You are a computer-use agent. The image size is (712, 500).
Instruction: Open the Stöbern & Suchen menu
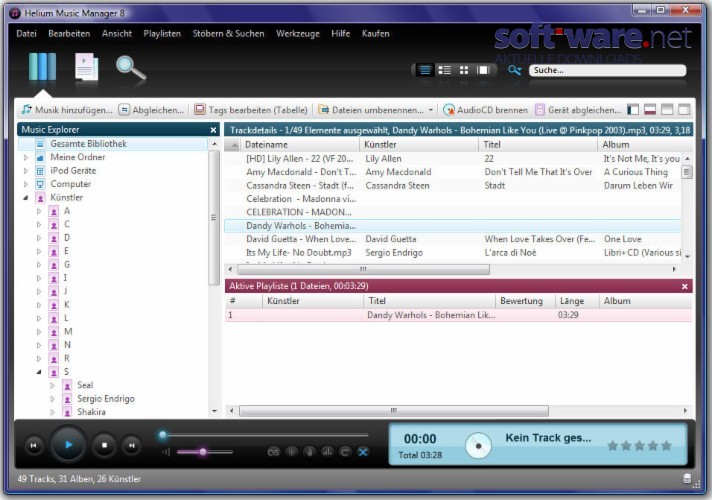pos(228,34)
